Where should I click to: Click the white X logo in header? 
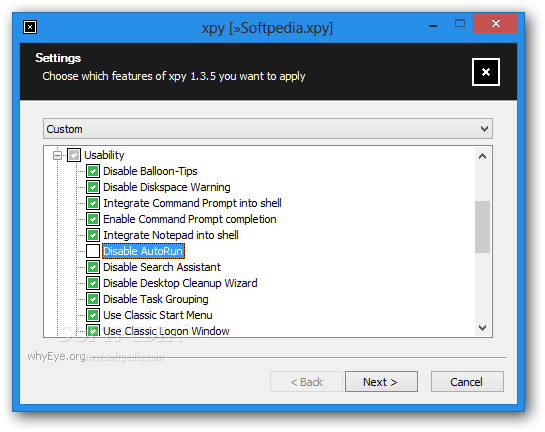pyautogui.click(x=486, y=72)
